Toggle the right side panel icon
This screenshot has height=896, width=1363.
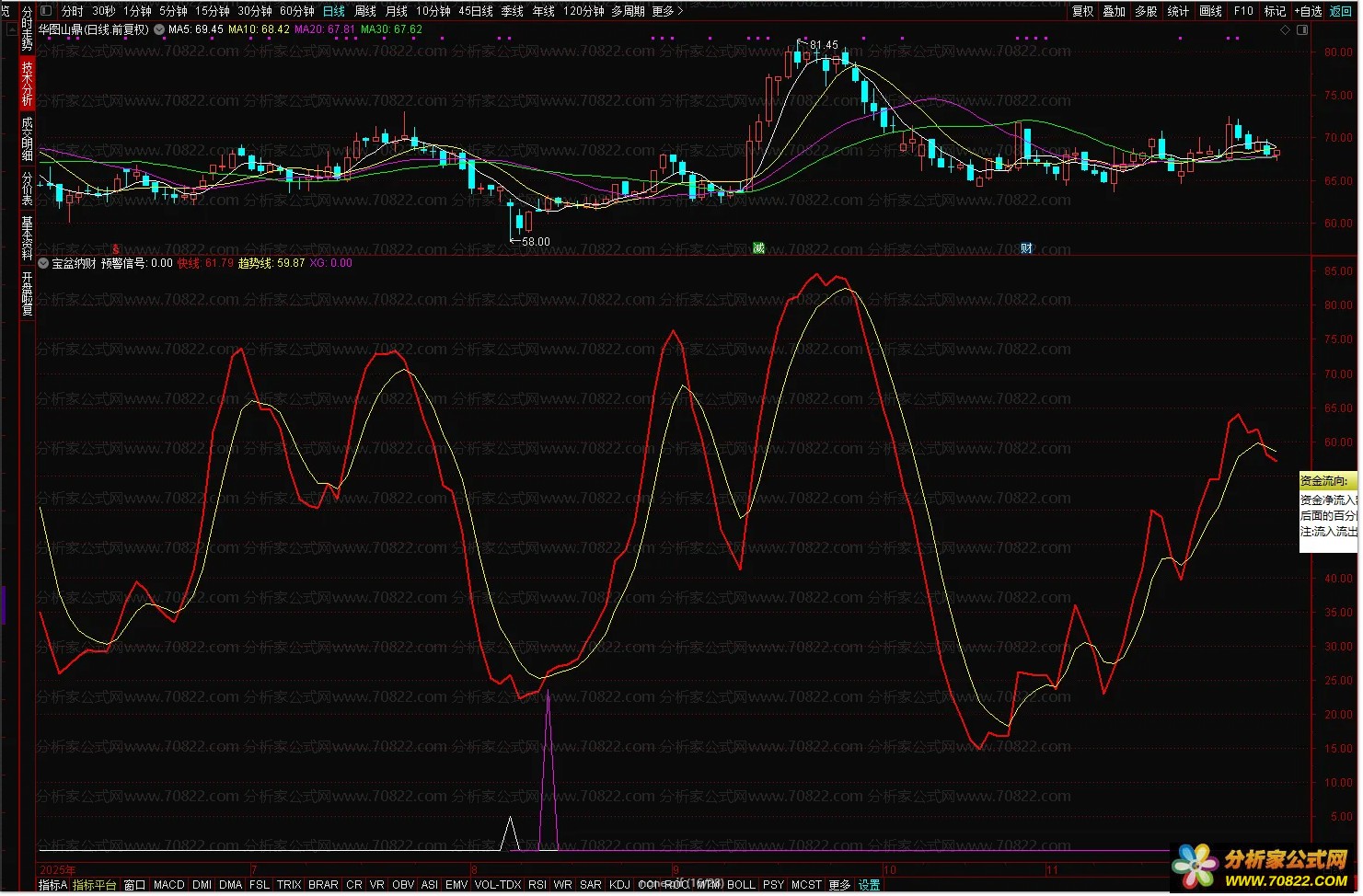(1302, 30)
